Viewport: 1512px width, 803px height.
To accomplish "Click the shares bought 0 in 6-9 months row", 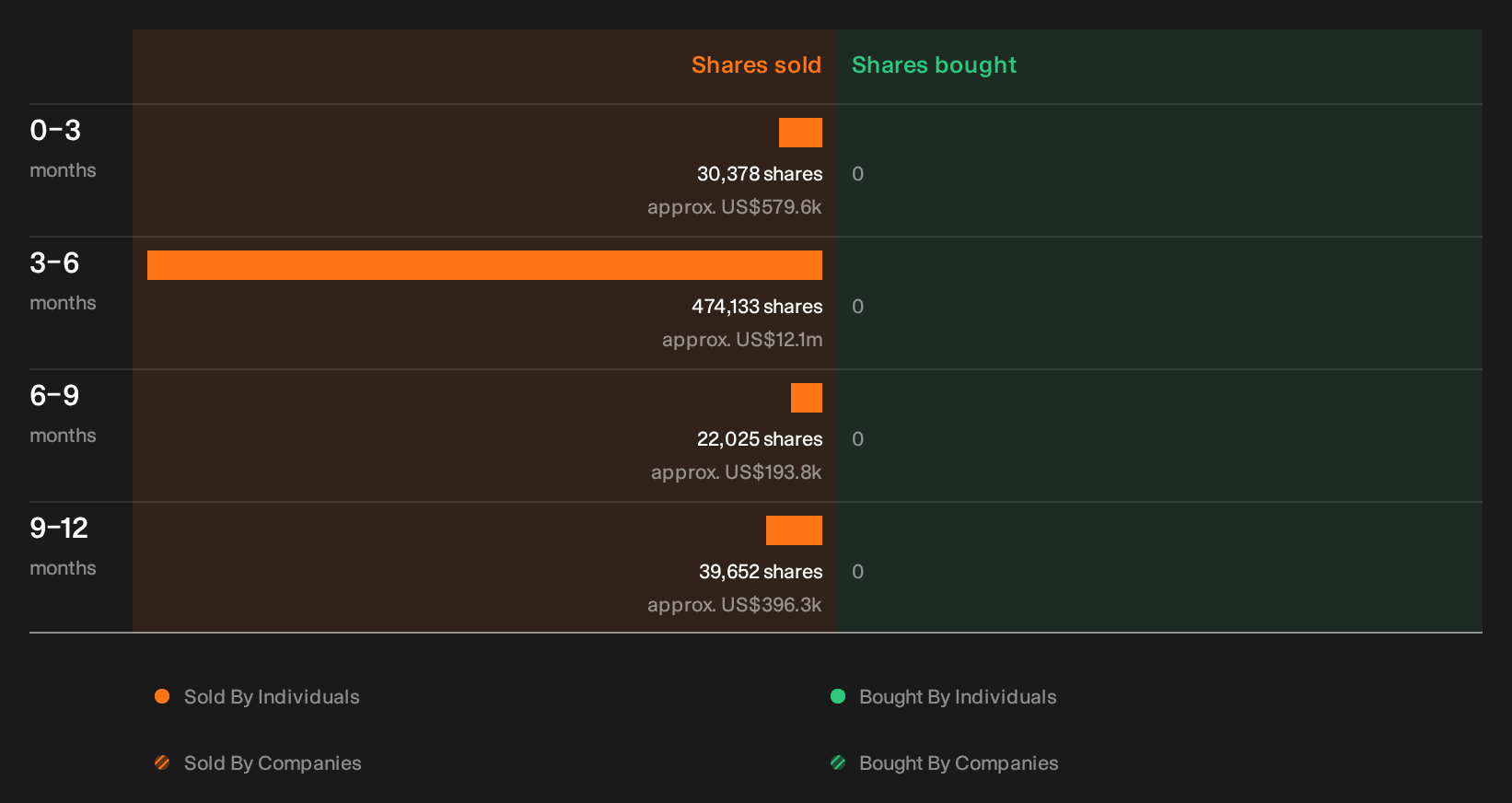I will tap(858, 439).
